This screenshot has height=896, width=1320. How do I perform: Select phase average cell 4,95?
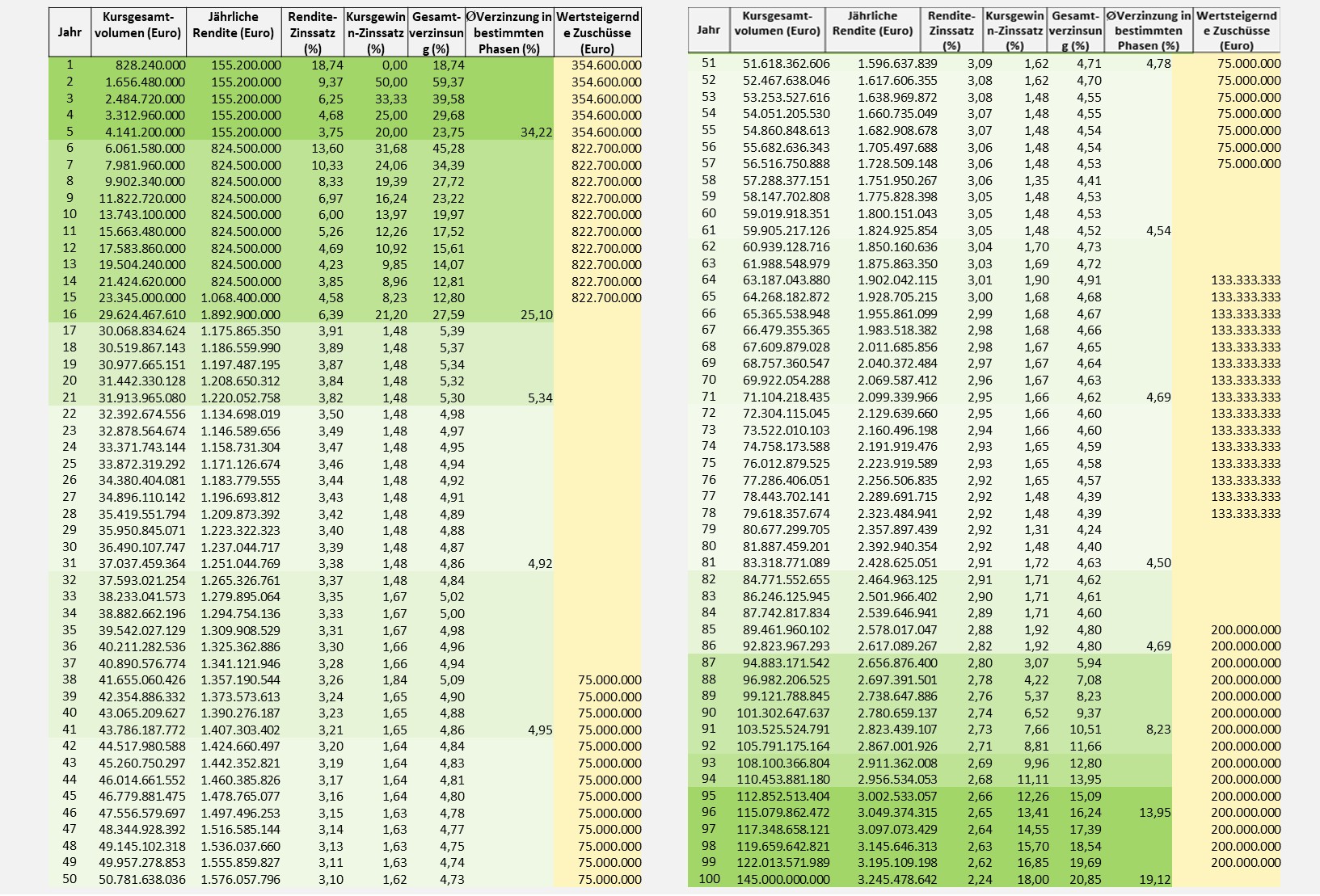click(540, 730)
